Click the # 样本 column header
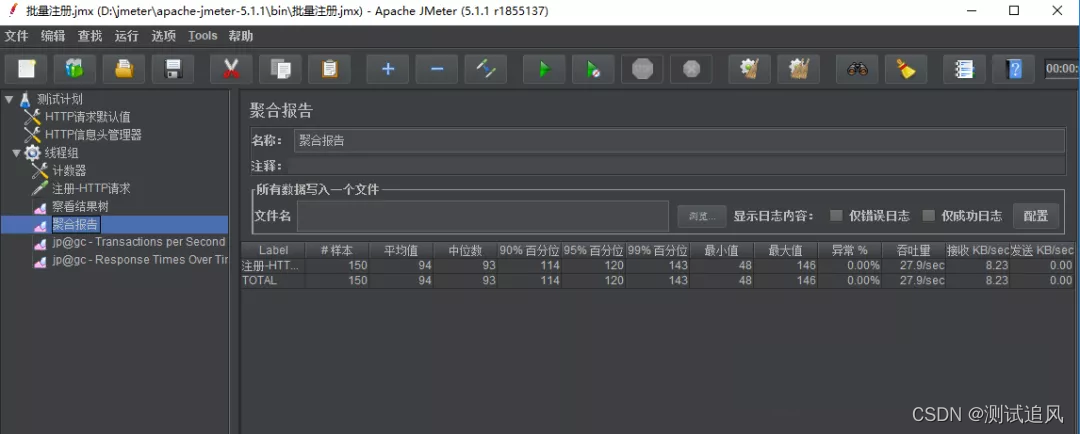The width and height of the screenshot is (1080, 434). 337,250
